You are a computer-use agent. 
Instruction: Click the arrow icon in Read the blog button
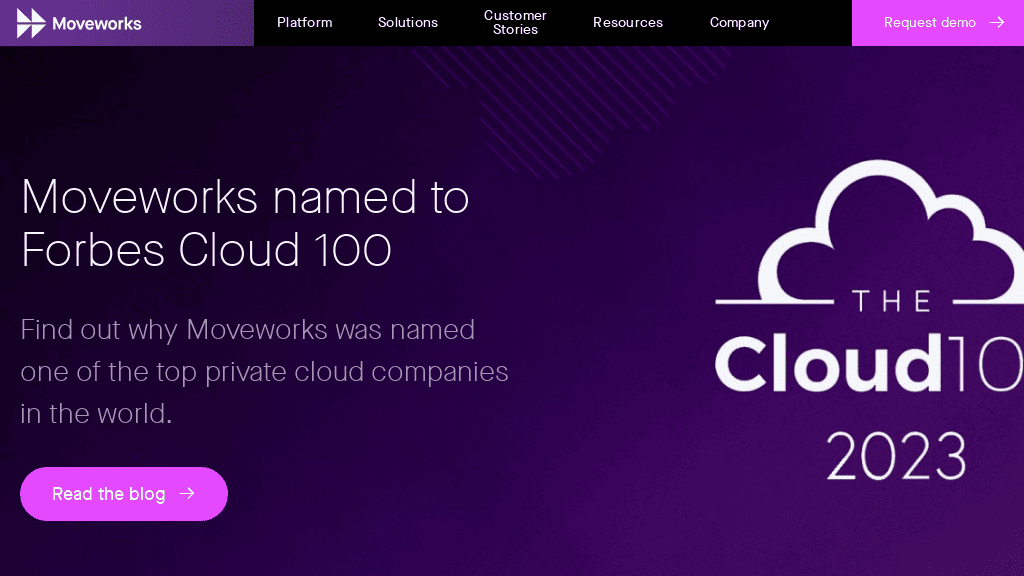(x=187, y=493)
